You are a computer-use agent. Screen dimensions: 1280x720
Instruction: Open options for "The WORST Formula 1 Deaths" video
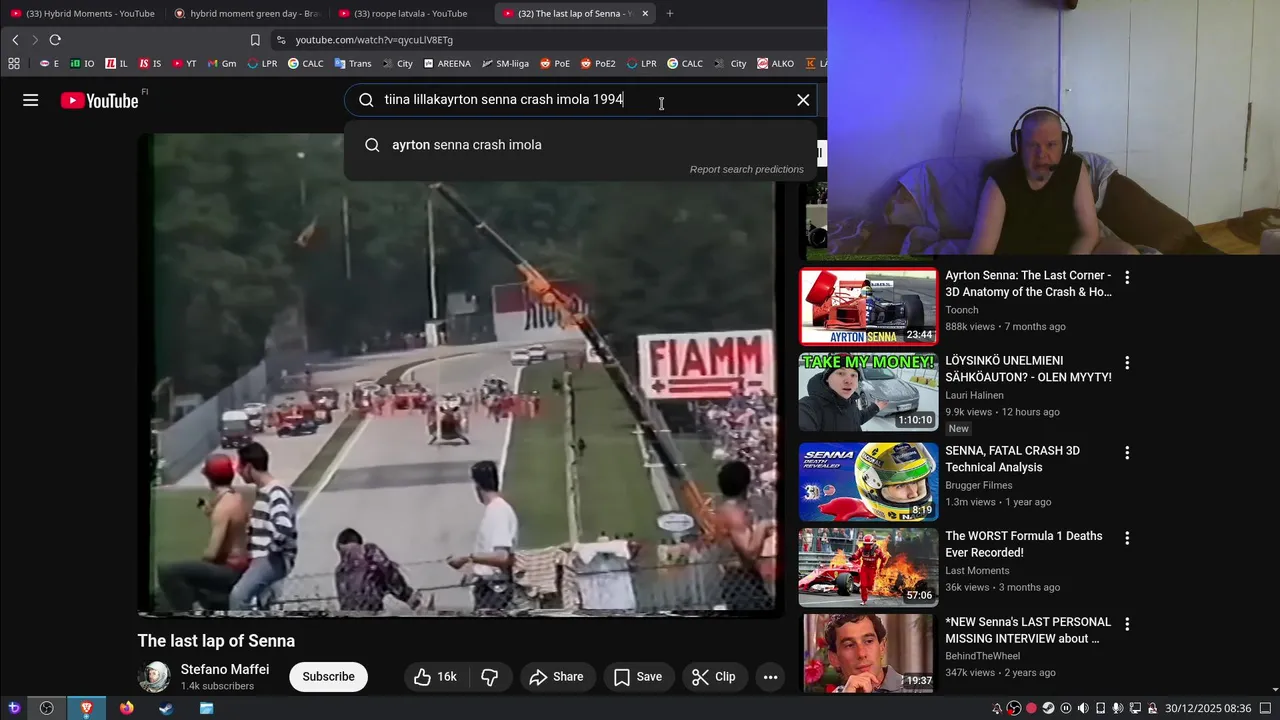click(x=1127, y=538)
